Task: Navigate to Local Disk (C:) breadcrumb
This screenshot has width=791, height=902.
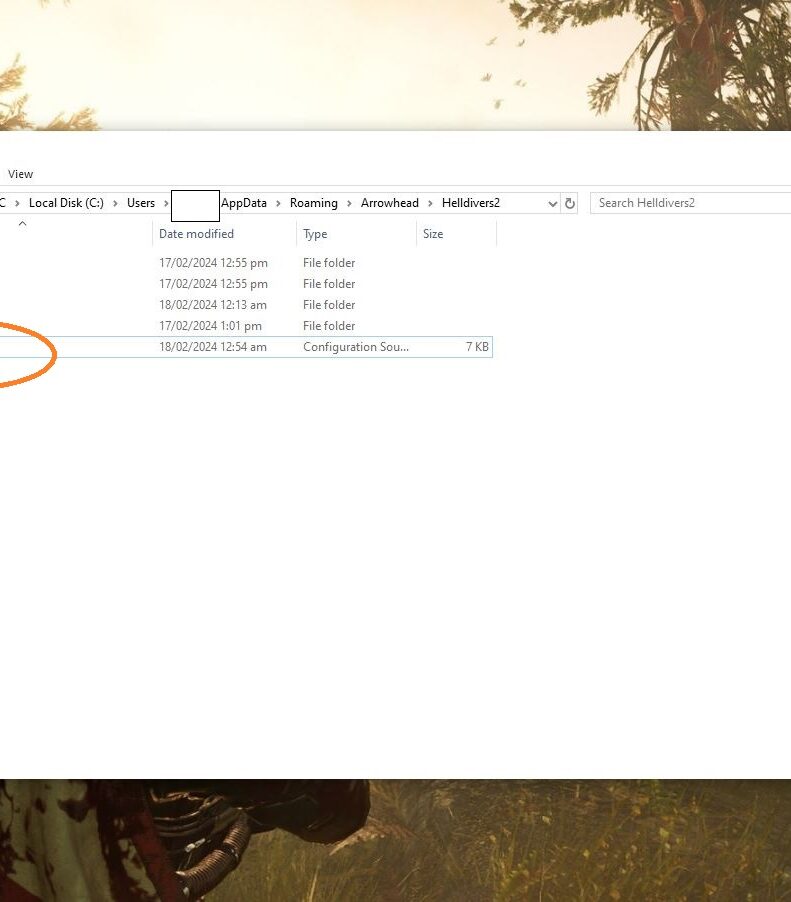Action: (x=66, y=203)
